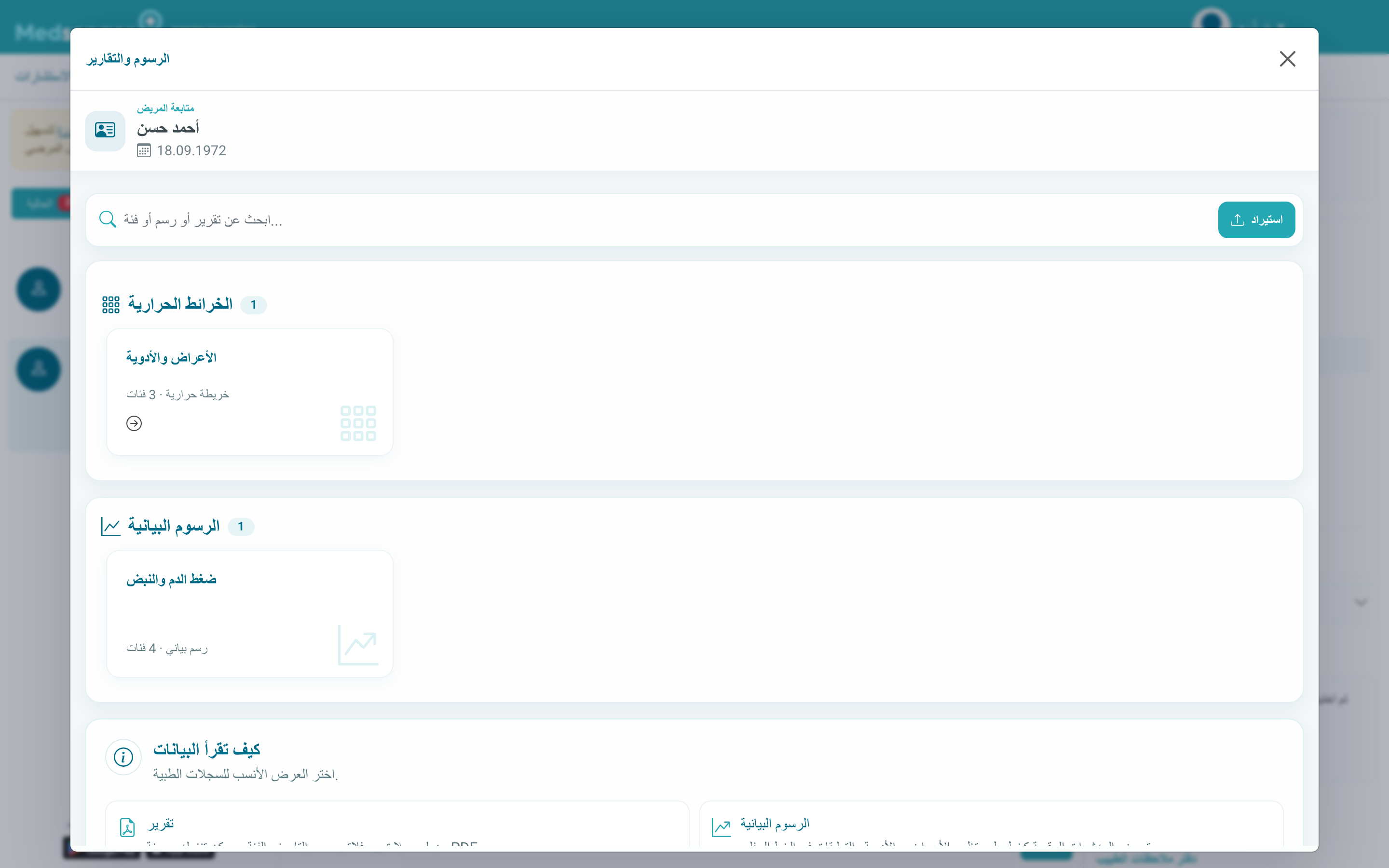This screenshot has height=868, width=1389.
Task: Open the ضغط الدم والنبض chart card
Action: (250, 614)
